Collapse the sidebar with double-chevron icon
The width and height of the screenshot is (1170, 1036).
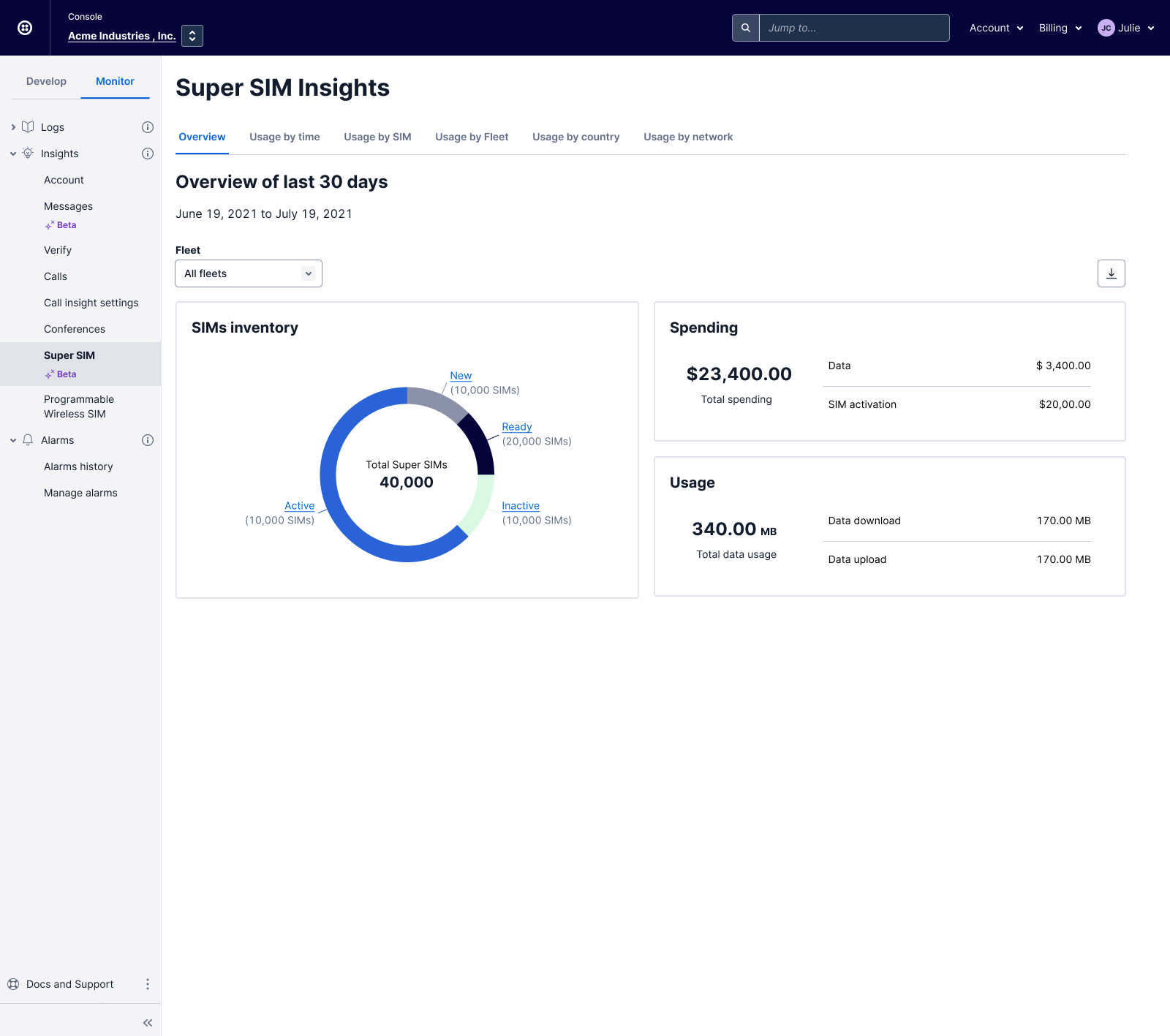point(148,1023)
